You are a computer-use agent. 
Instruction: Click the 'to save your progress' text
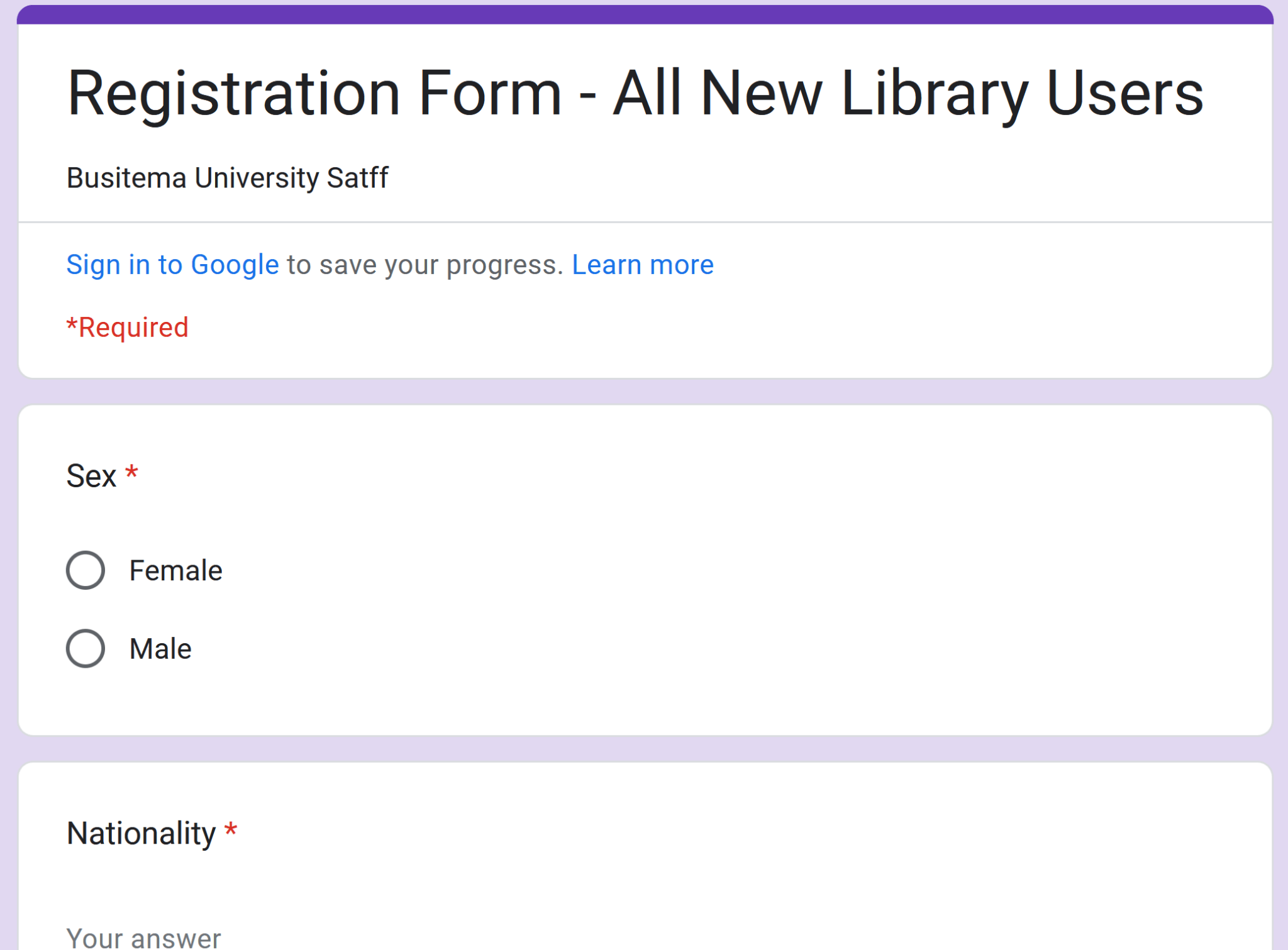tap(425, 265)
